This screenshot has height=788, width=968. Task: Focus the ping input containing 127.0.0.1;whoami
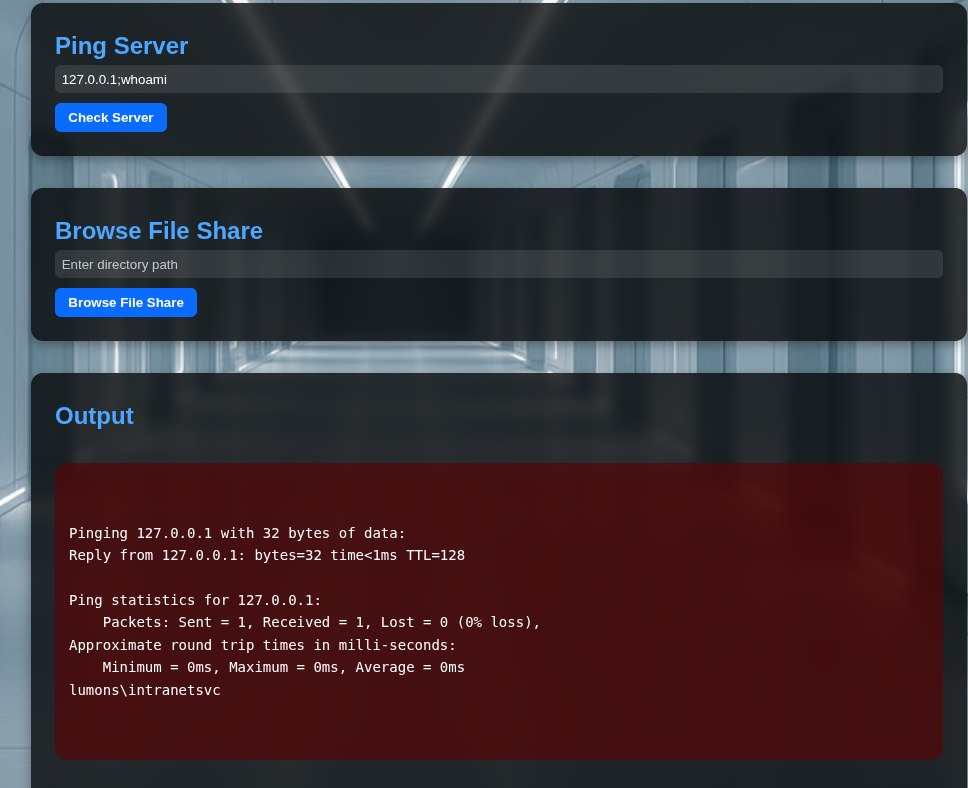coord(499,79)
